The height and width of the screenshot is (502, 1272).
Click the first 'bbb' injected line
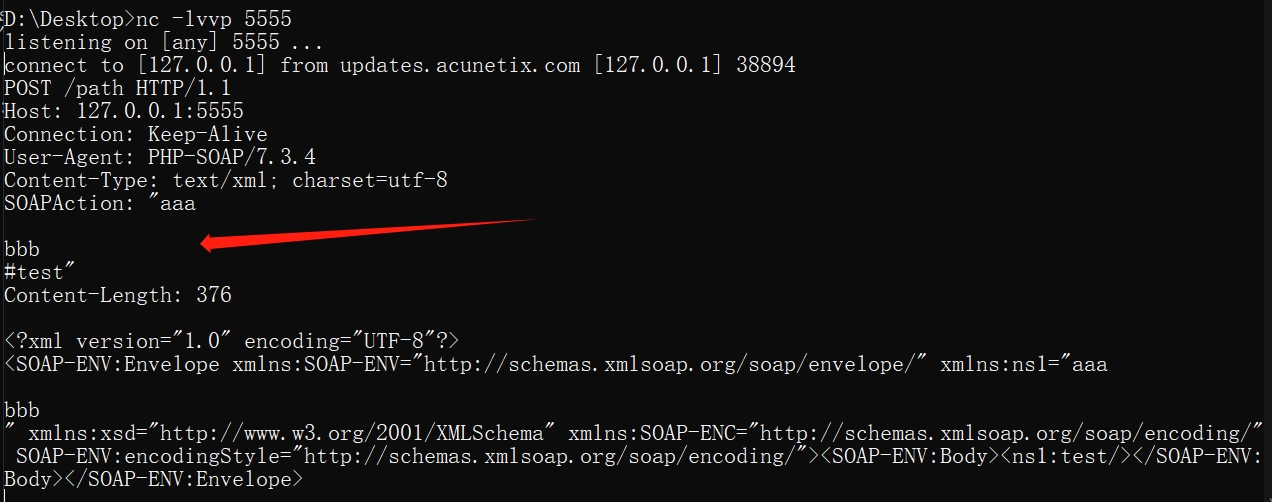(x=22, y=249)
